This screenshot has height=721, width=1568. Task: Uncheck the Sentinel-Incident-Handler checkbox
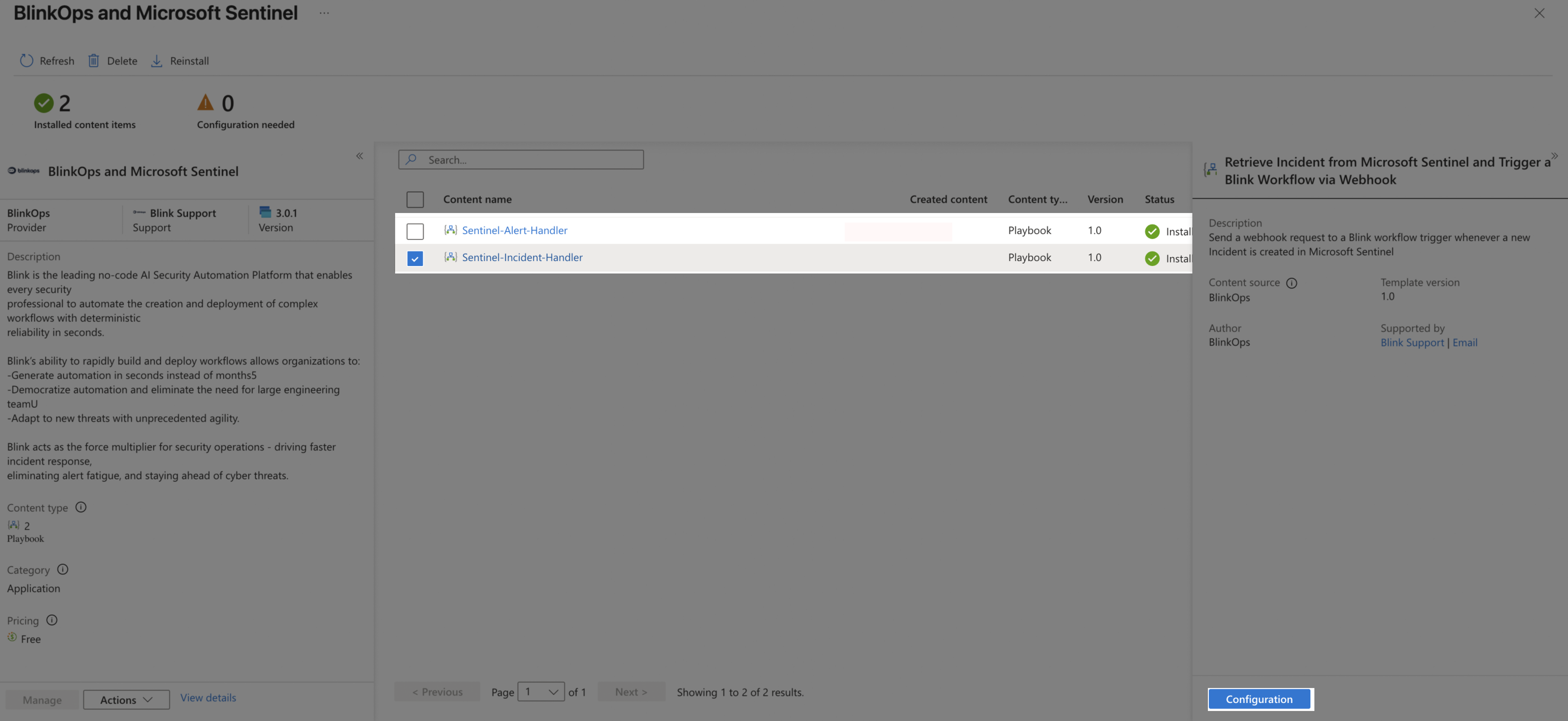[415, 258]
